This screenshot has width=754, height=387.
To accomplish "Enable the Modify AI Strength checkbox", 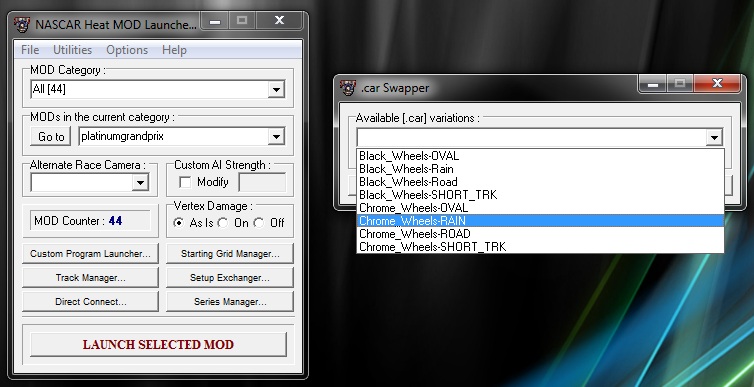I will 185,182.
